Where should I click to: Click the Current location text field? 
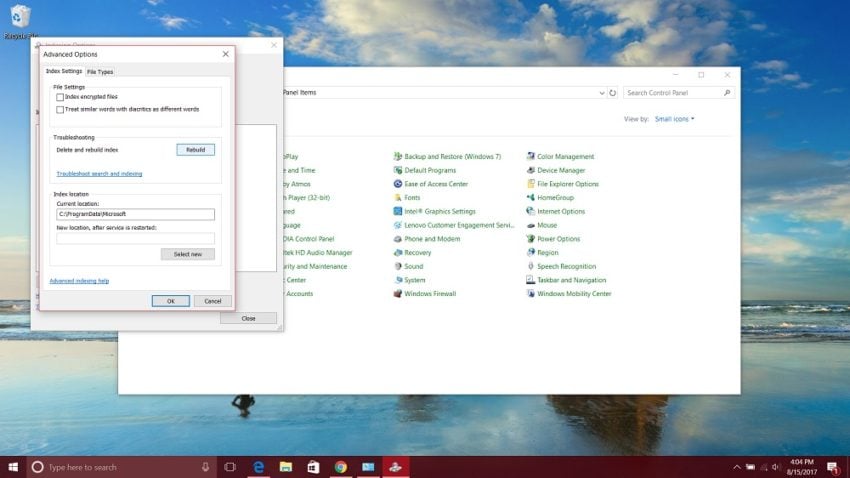(136, 214)
